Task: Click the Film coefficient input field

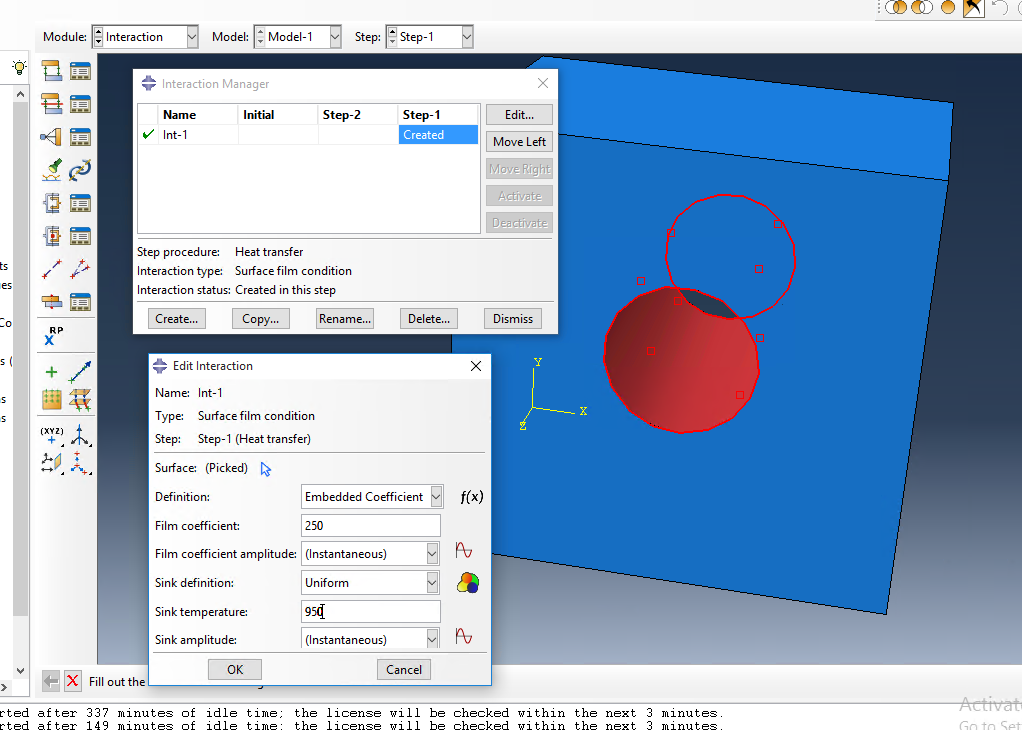Action: [370, 525]
